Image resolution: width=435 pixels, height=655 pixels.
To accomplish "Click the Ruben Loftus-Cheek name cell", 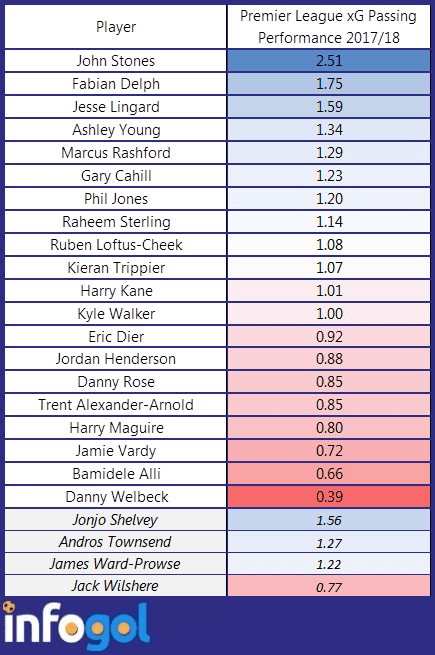I will tap(116, 245).
